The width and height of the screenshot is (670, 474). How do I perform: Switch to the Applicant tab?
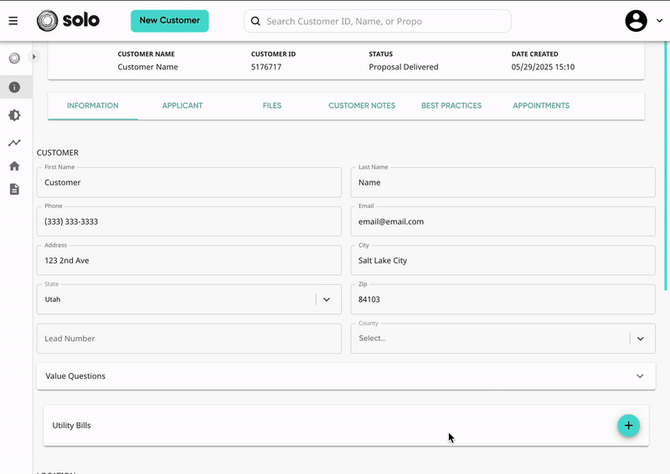tap(182, 105)
